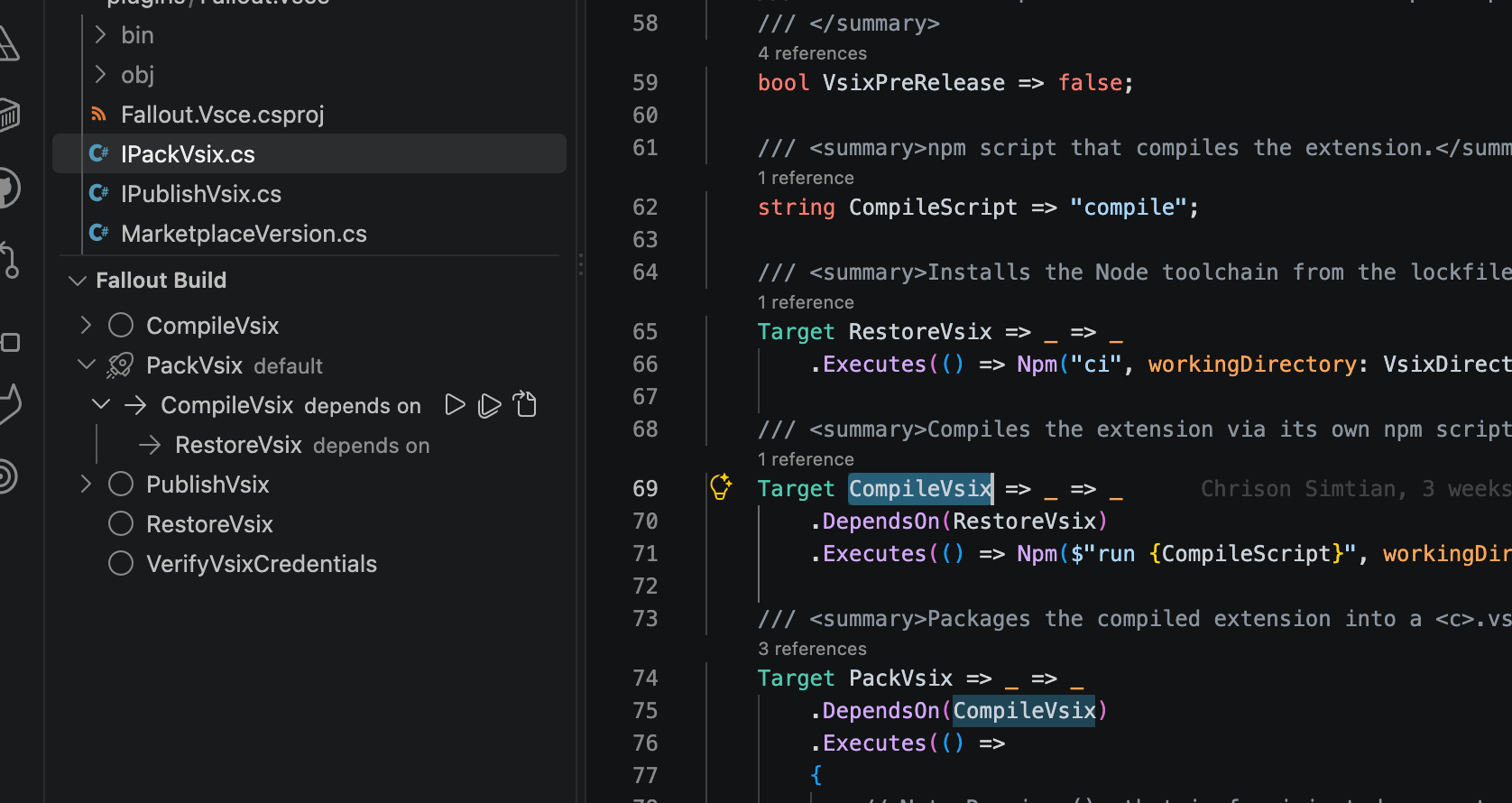
Task: Click the orange project icon of Fallout.Vsce.csproj
Action: pos(99,115)
